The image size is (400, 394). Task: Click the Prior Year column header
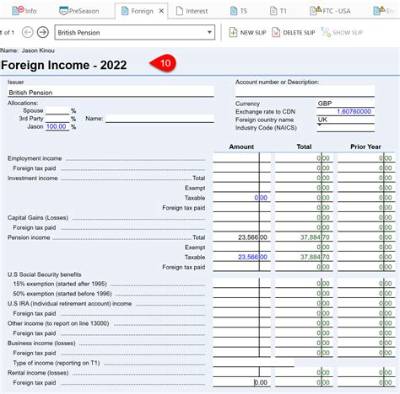coord(366,146)
